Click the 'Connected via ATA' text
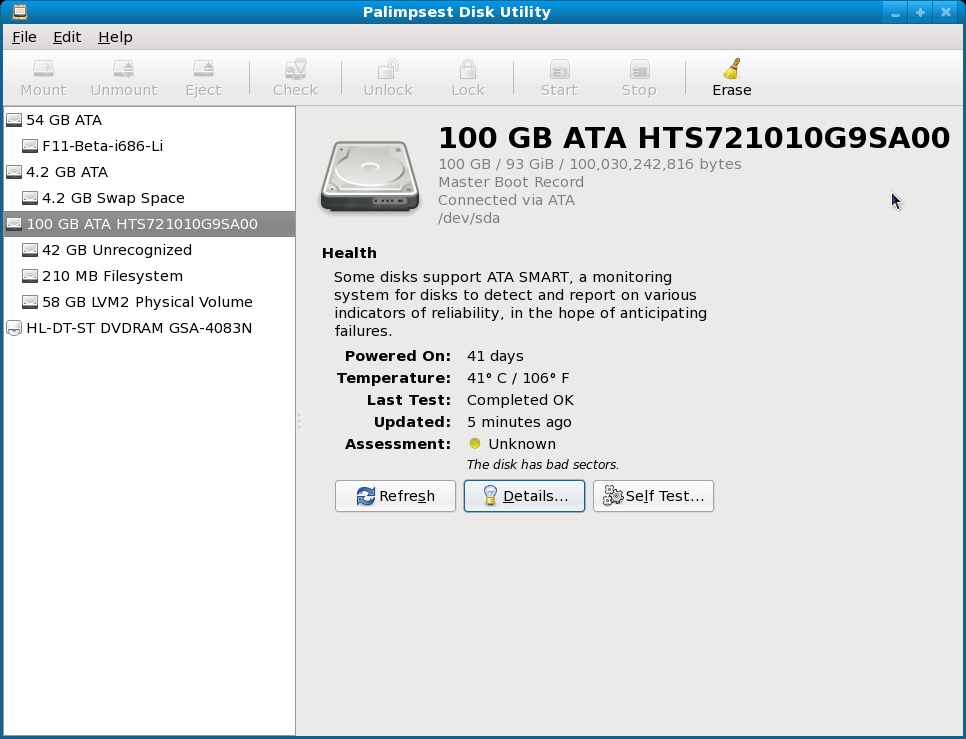Screen dimensions: 966x739 [x=506, y=200]
